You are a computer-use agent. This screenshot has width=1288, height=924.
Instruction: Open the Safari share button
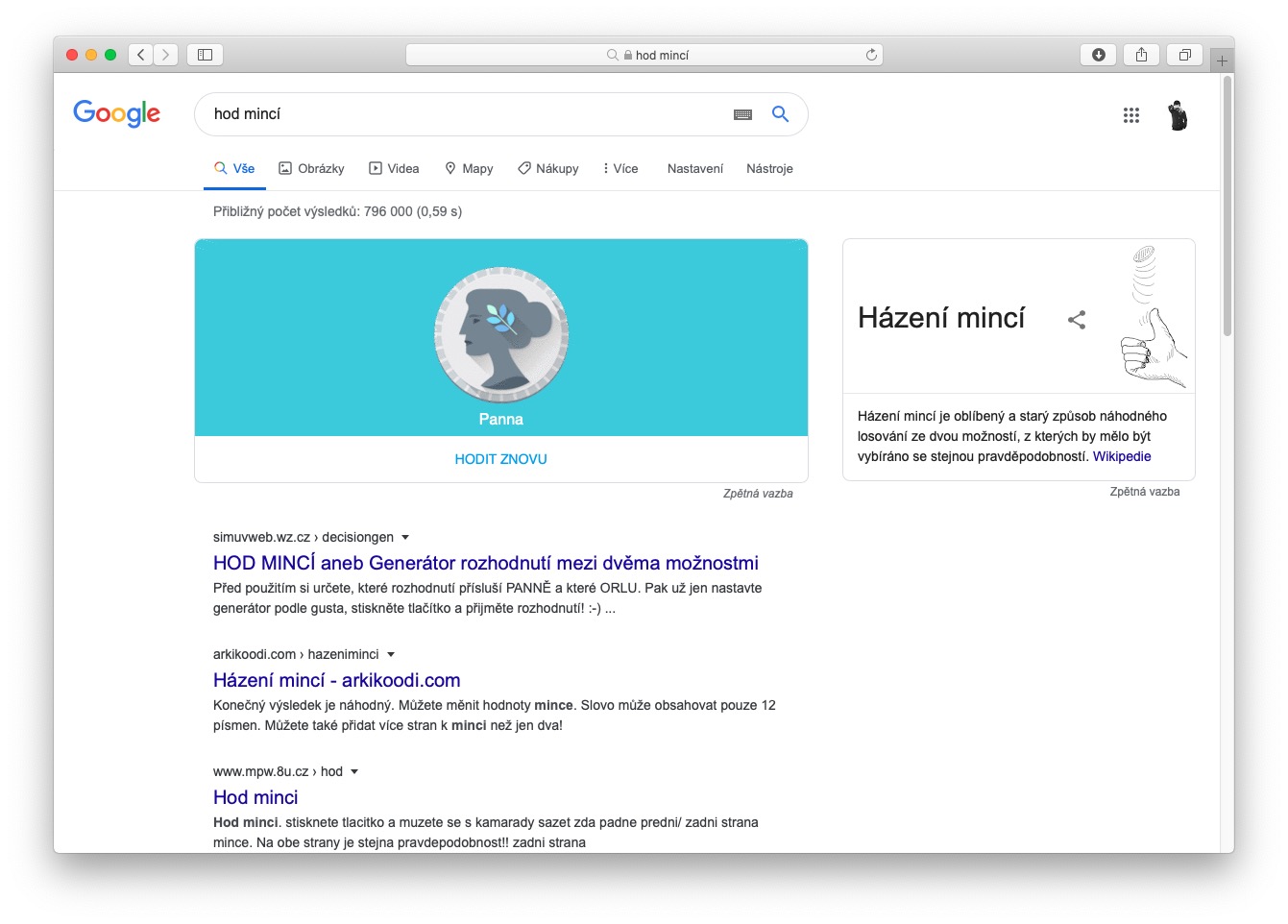click(1141, 55)
